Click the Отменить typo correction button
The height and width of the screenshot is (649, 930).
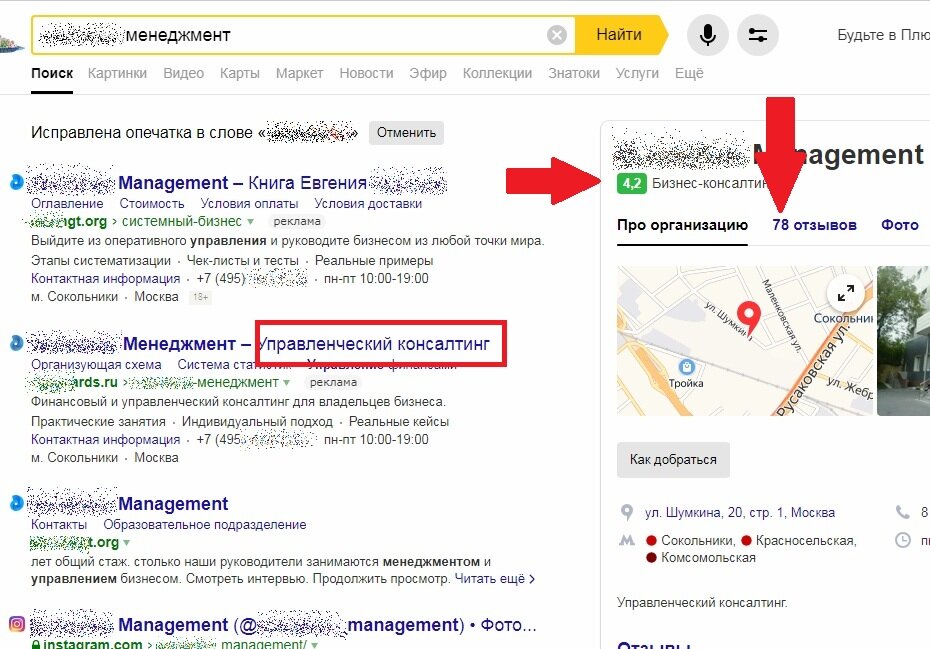[x=406, y=132]
